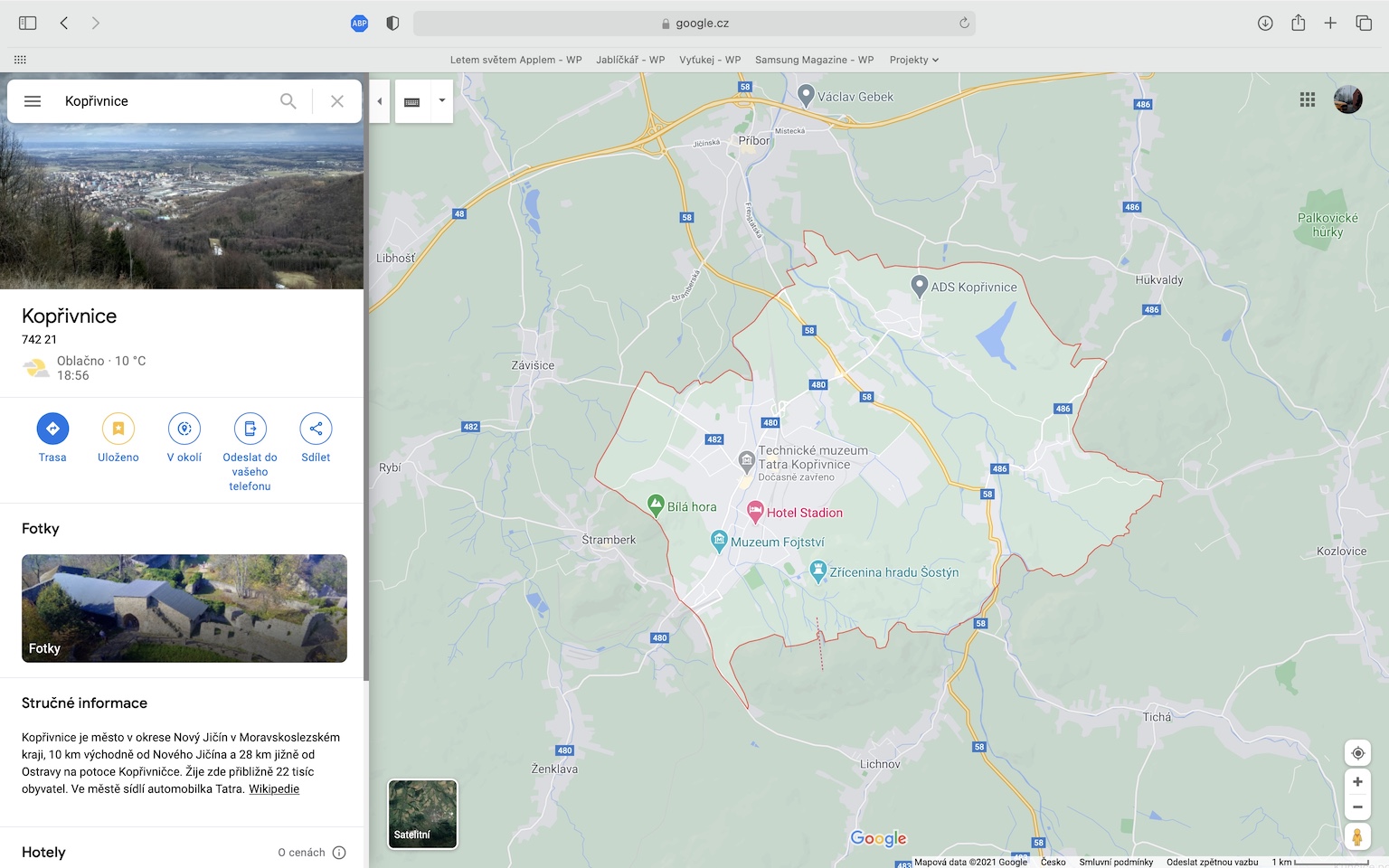
Task: Search nearby with V okolí icon
Action: point(184,429)
